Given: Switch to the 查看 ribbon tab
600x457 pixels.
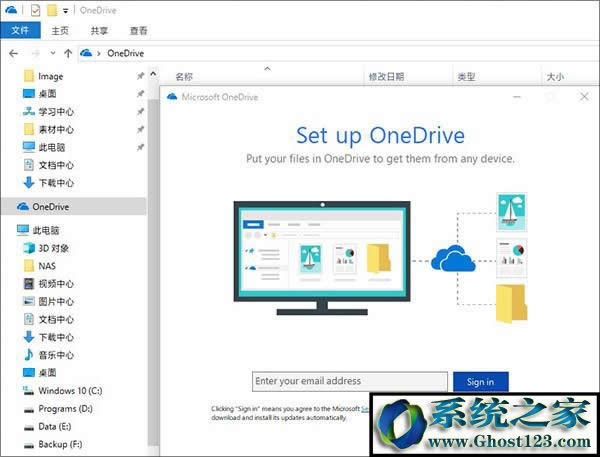Looking at the screenshot, I should [x=139, y=30].
